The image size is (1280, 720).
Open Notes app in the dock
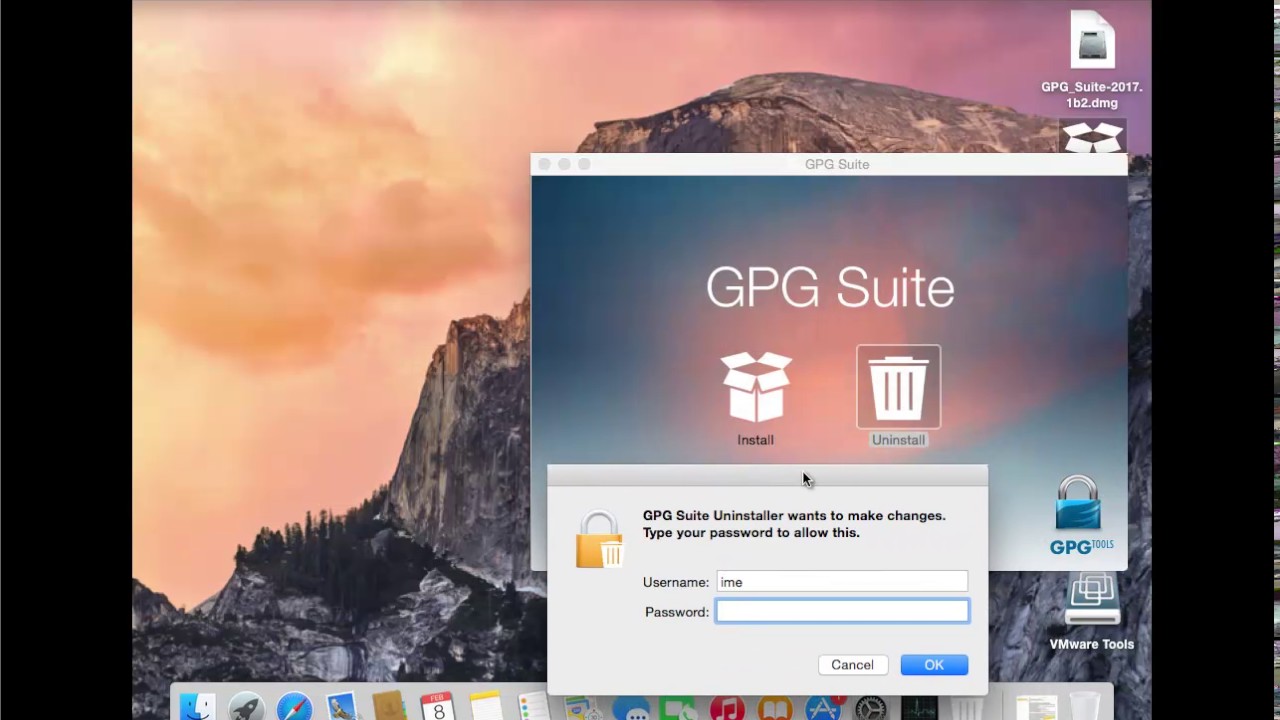pyautogui.click(x=486, y=707)
